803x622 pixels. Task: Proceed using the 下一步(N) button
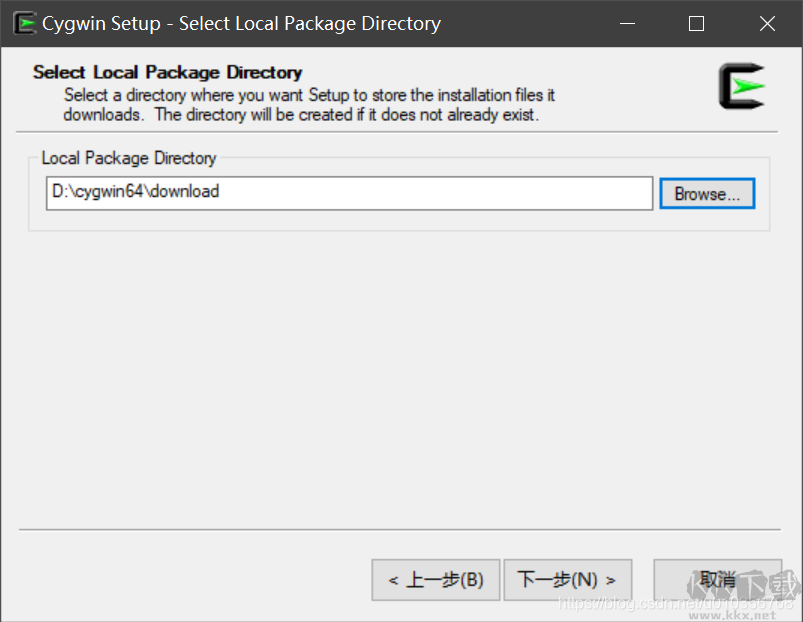point(567,580)
